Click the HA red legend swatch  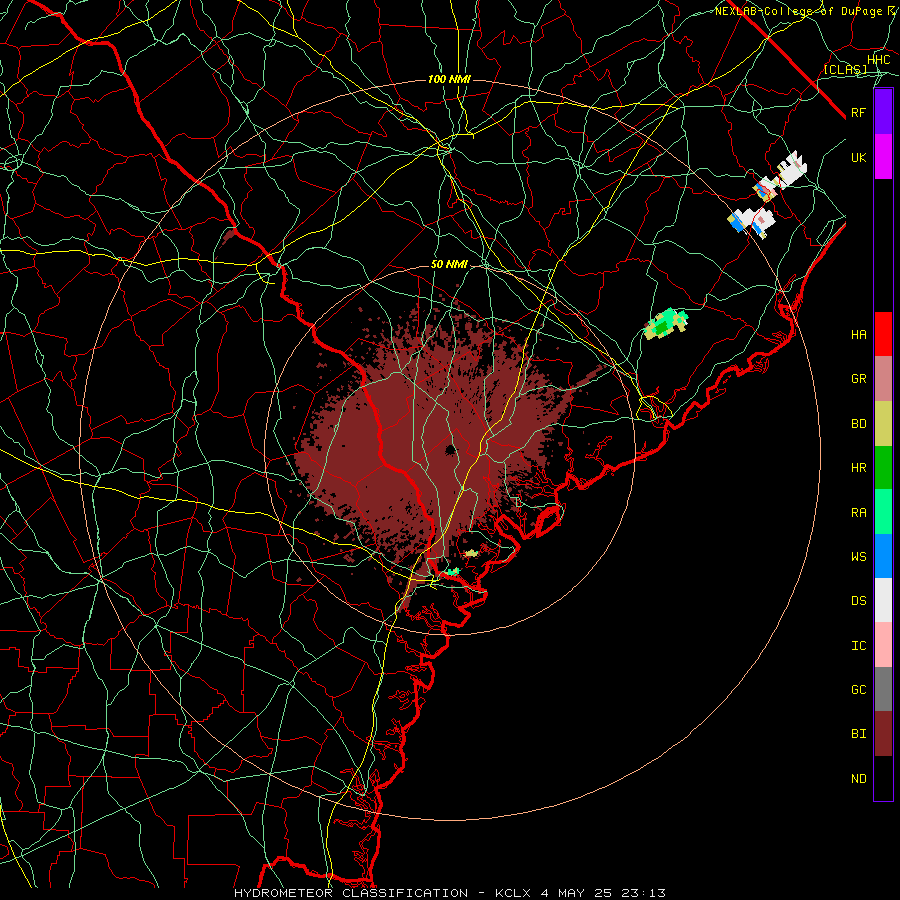(883, 334)
